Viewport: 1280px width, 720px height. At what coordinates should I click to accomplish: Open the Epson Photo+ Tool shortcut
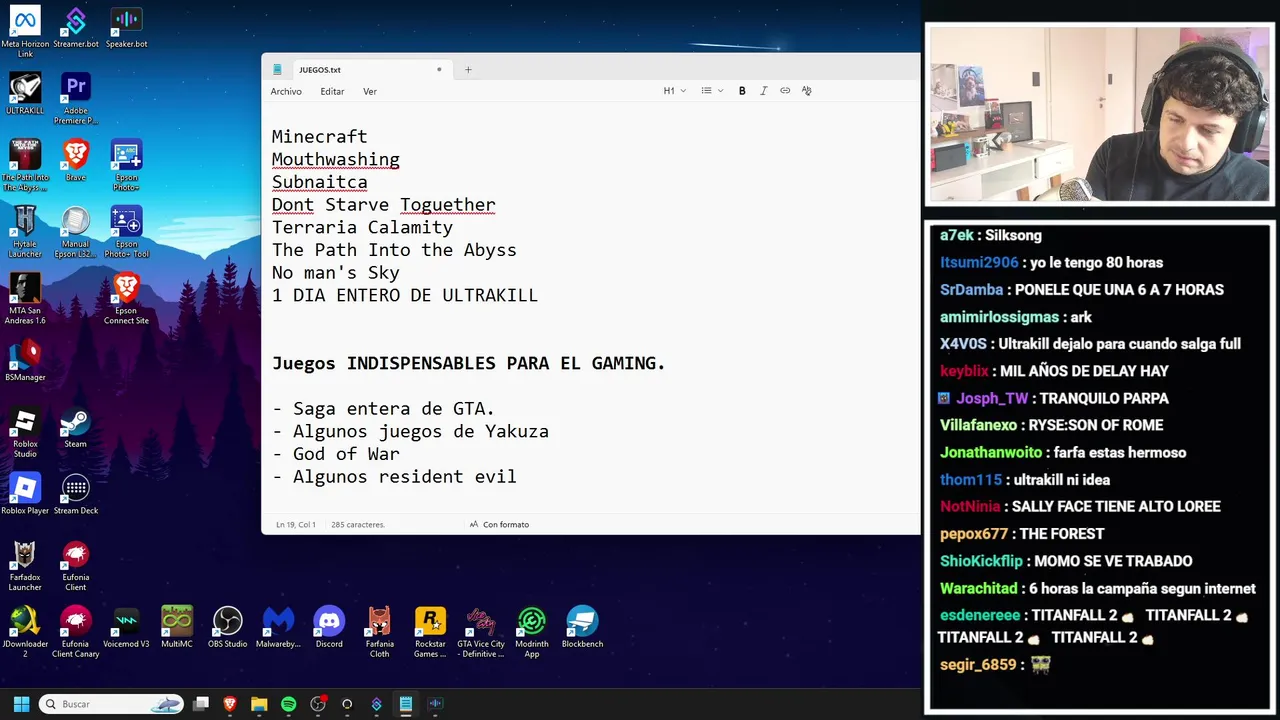[126, 232]
